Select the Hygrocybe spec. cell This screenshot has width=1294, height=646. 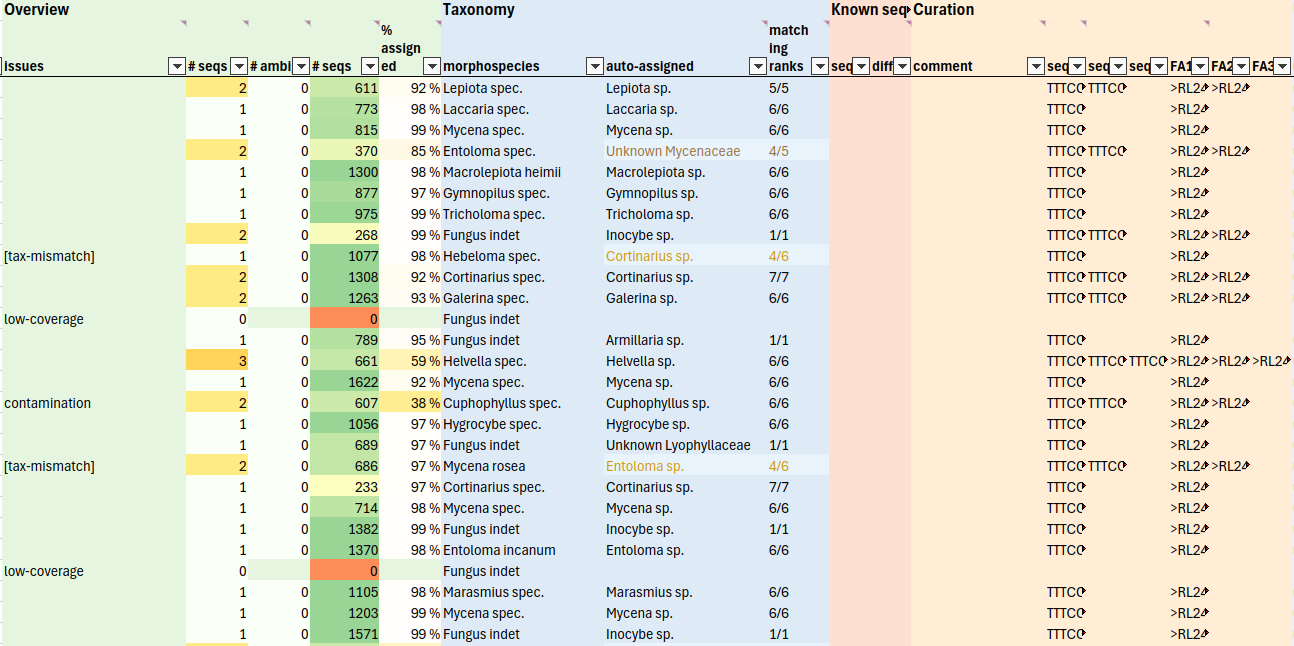(522, 424)
